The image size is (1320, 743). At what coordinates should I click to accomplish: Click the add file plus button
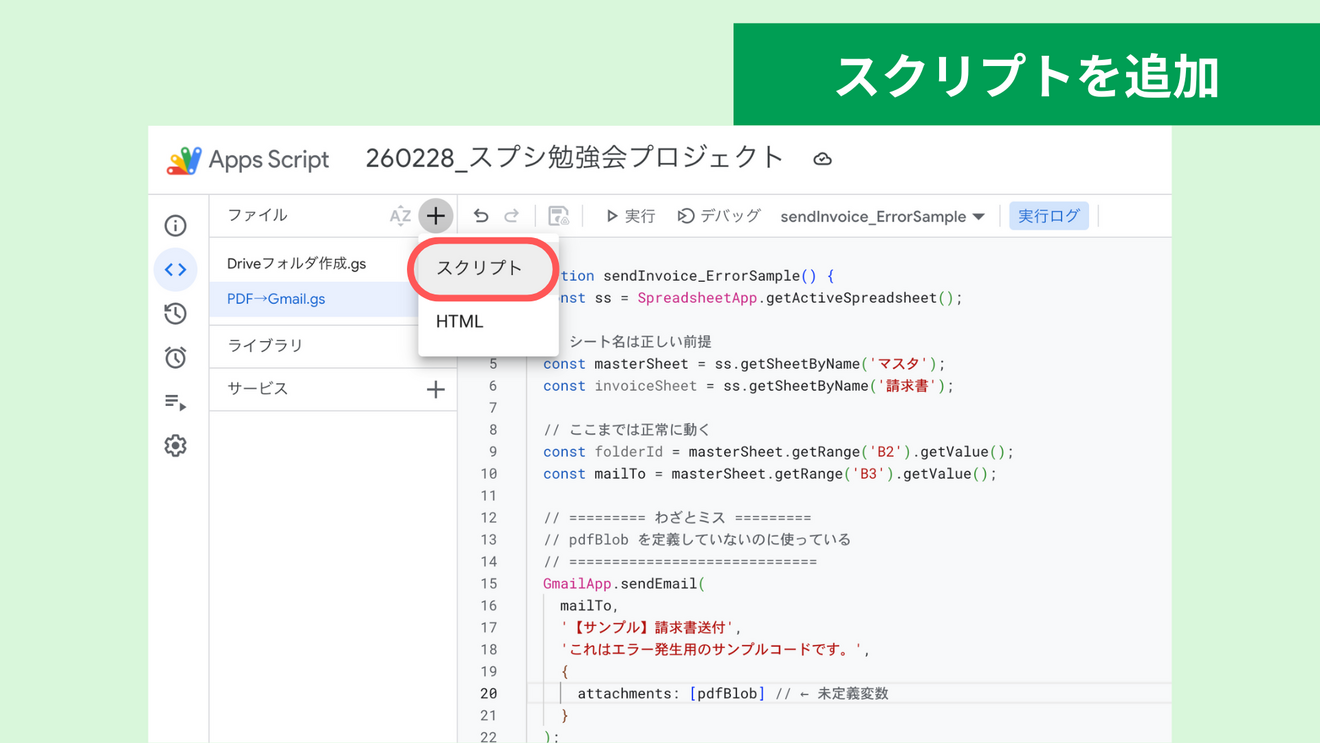435,216
